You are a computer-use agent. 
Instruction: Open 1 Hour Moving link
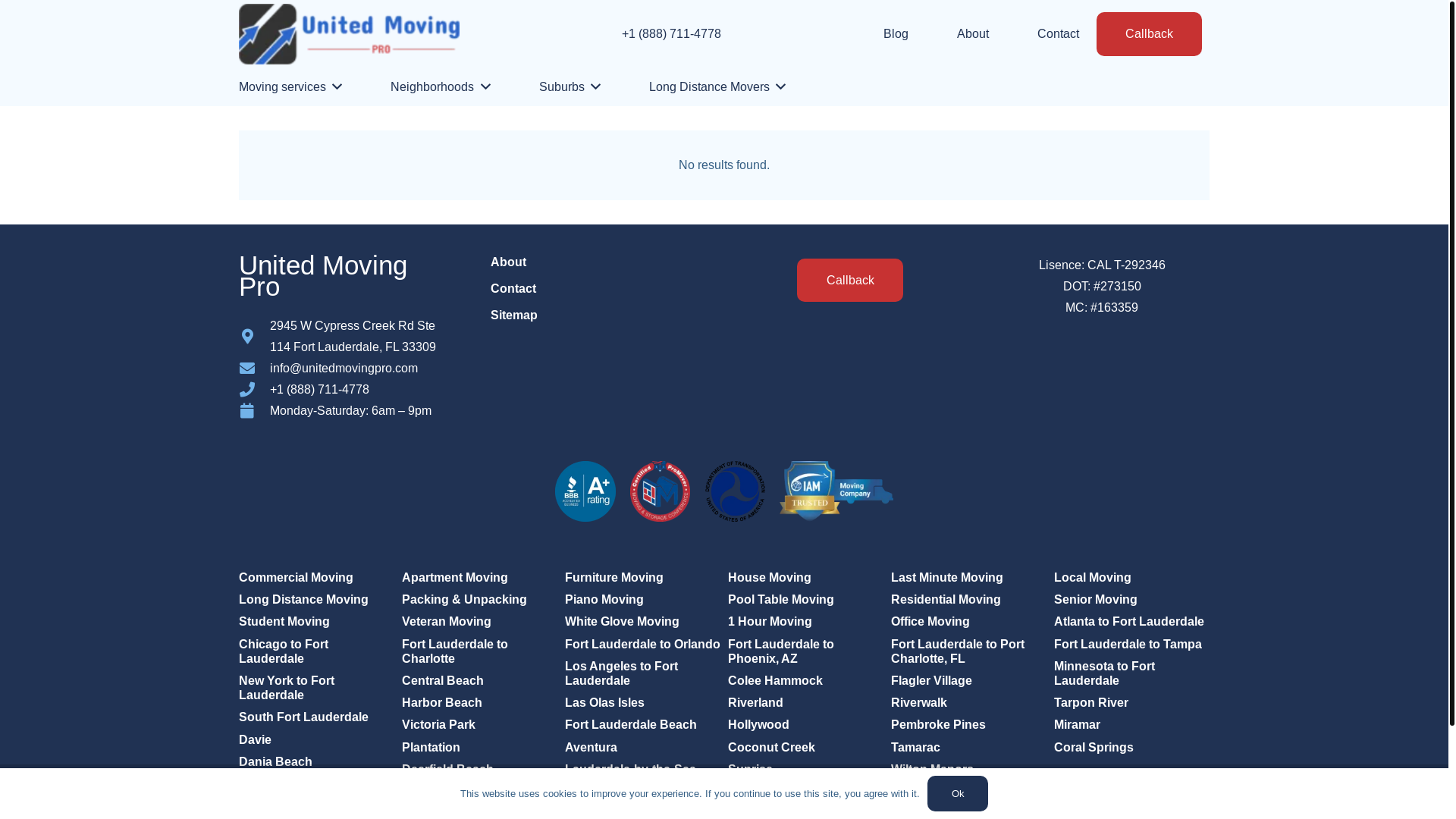click(770, 622)
